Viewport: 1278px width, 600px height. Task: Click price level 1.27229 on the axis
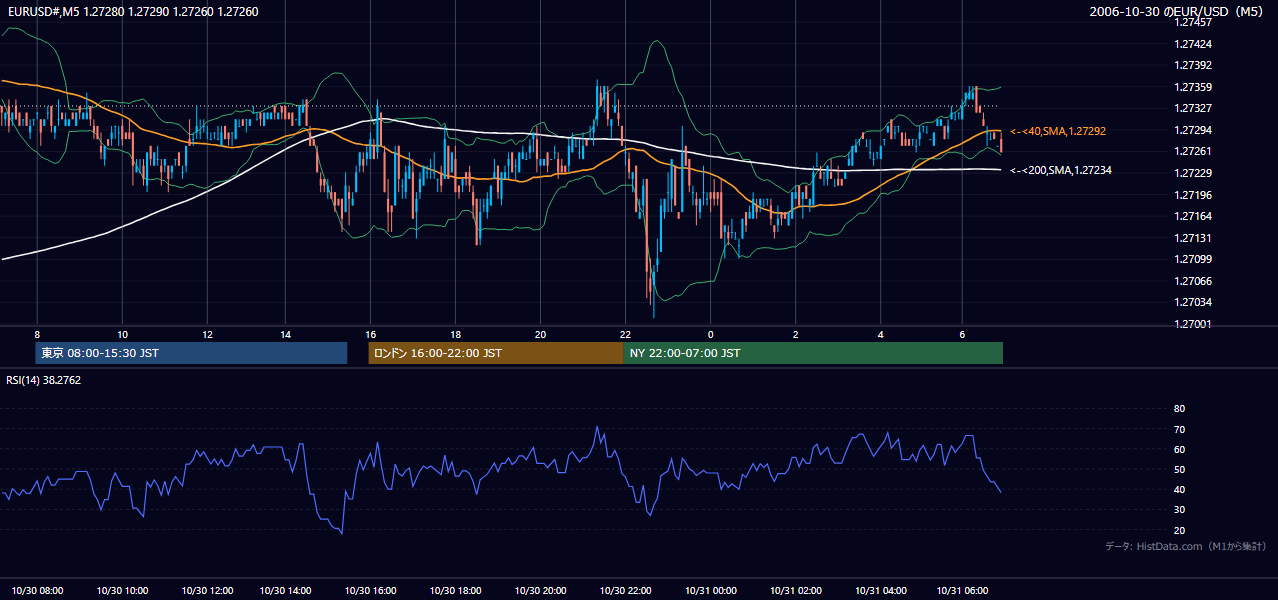tap(1192, 173)
